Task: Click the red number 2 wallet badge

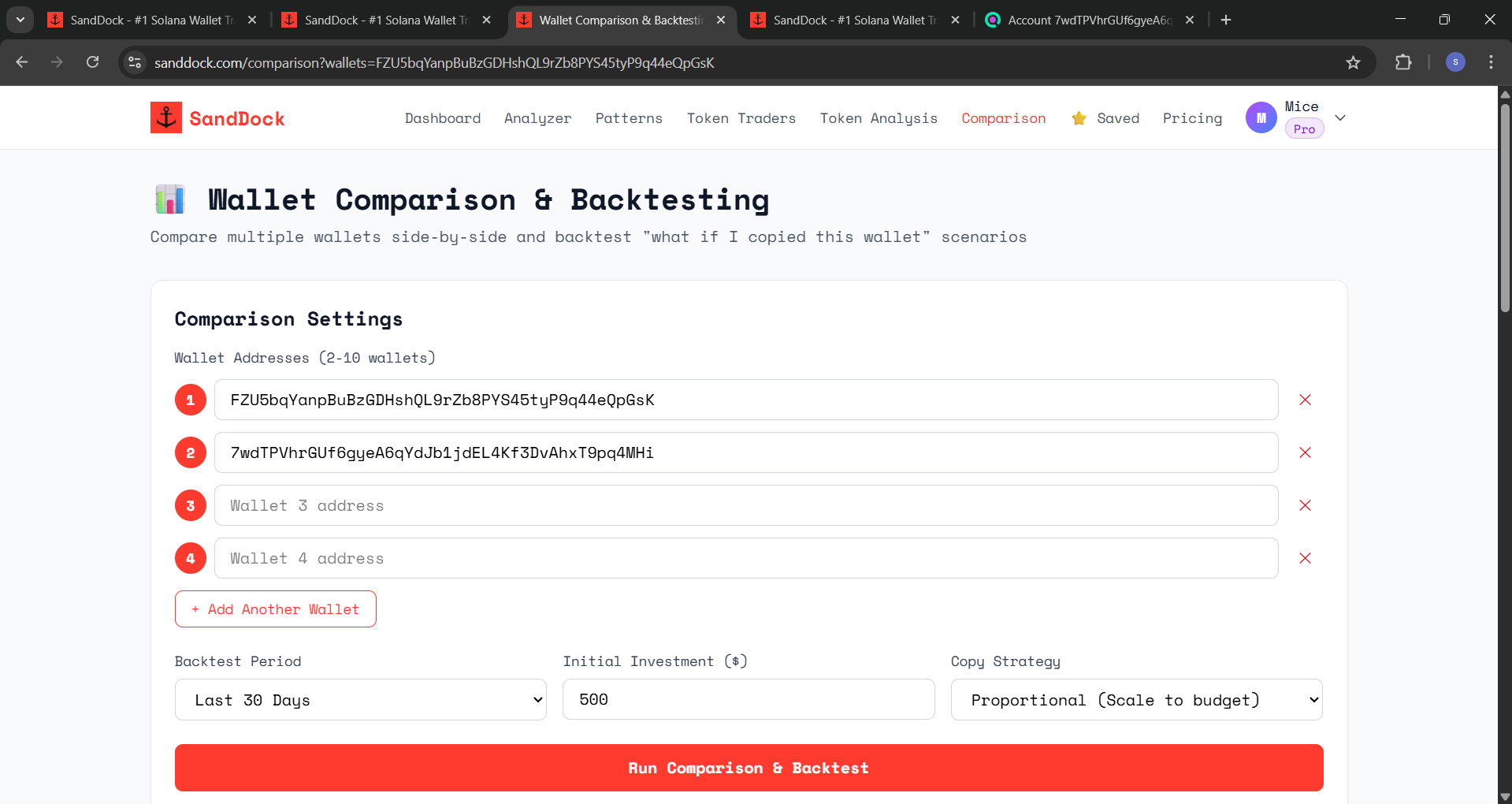Action: 190,452
